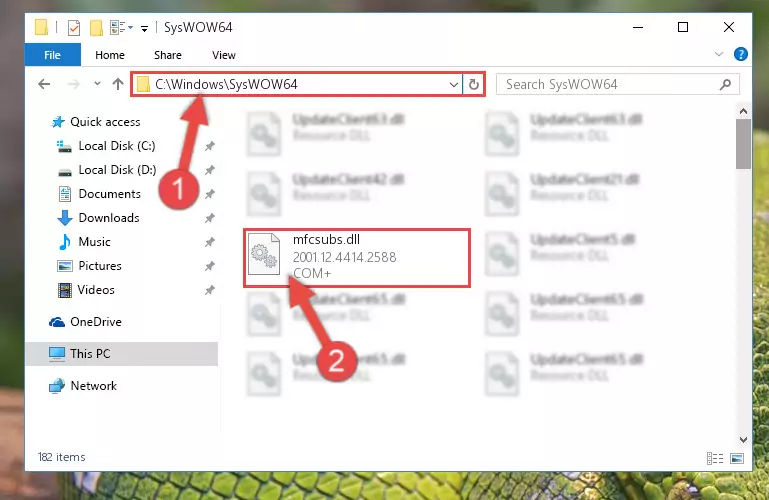Go forward with the forward arrow
This screenshot has width=769, height=500.
[74, 84]
